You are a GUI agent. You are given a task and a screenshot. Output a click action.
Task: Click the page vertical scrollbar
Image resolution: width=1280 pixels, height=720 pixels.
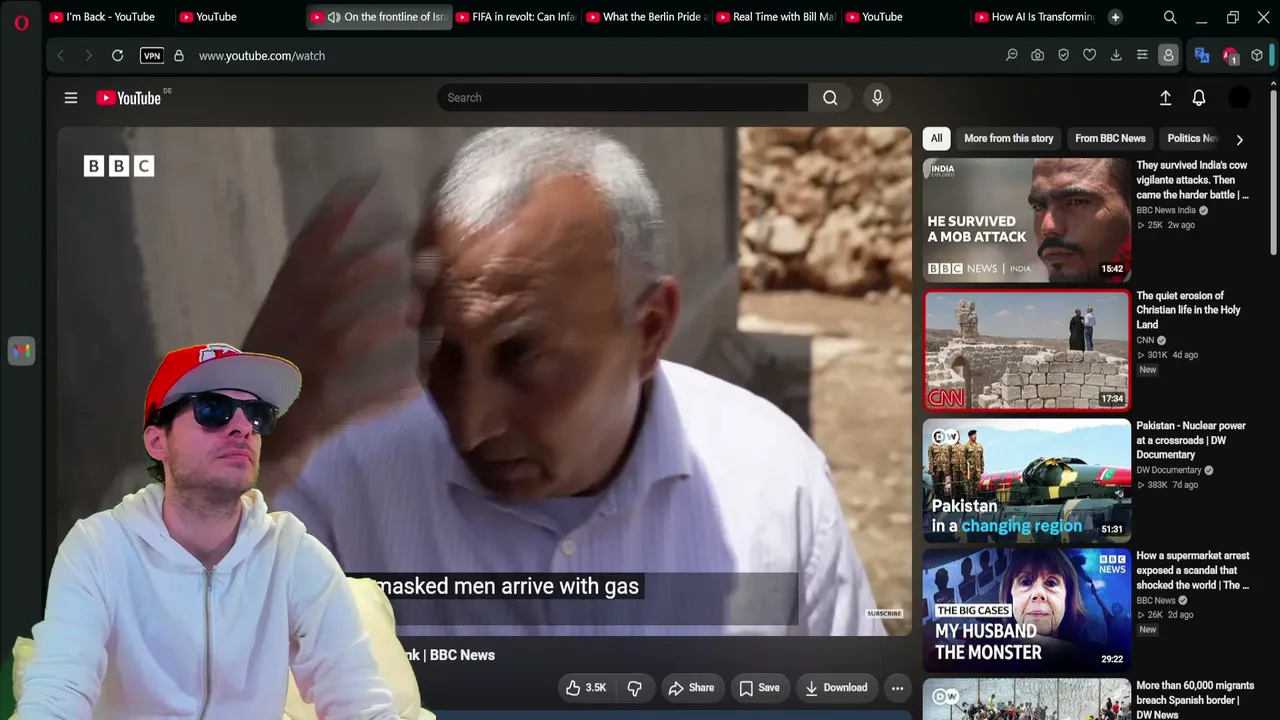click(x=1273, y=170)
